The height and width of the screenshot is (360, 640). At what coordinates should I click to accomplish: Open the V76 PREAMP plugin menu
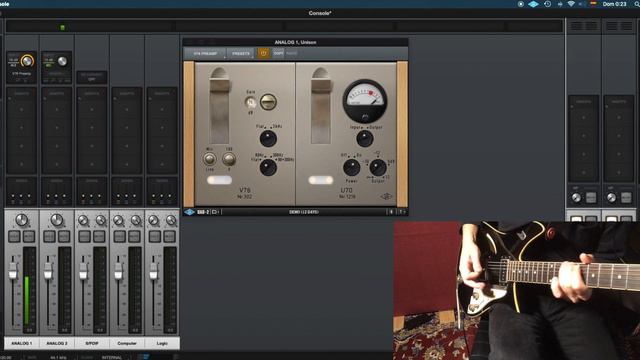click(x=205, y=53)
